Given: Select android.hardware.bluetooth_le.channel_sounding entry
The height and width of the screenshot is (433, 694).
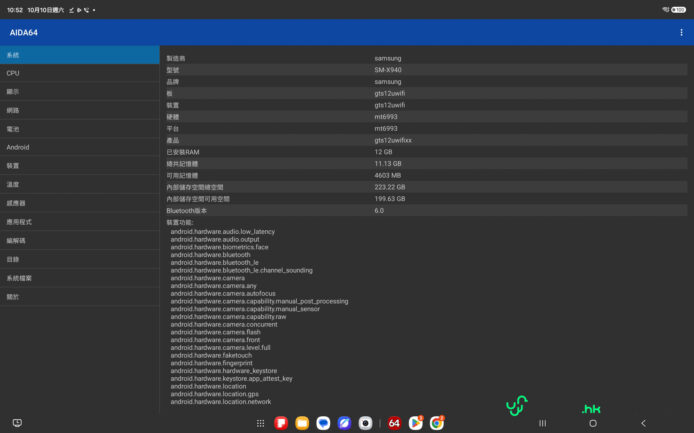Looking at the screenshot, I should coord(242,270).
